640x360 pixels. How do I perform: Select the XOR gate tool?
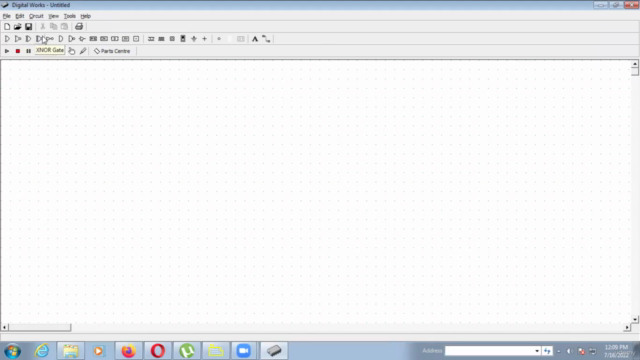[x=28, y=39]
